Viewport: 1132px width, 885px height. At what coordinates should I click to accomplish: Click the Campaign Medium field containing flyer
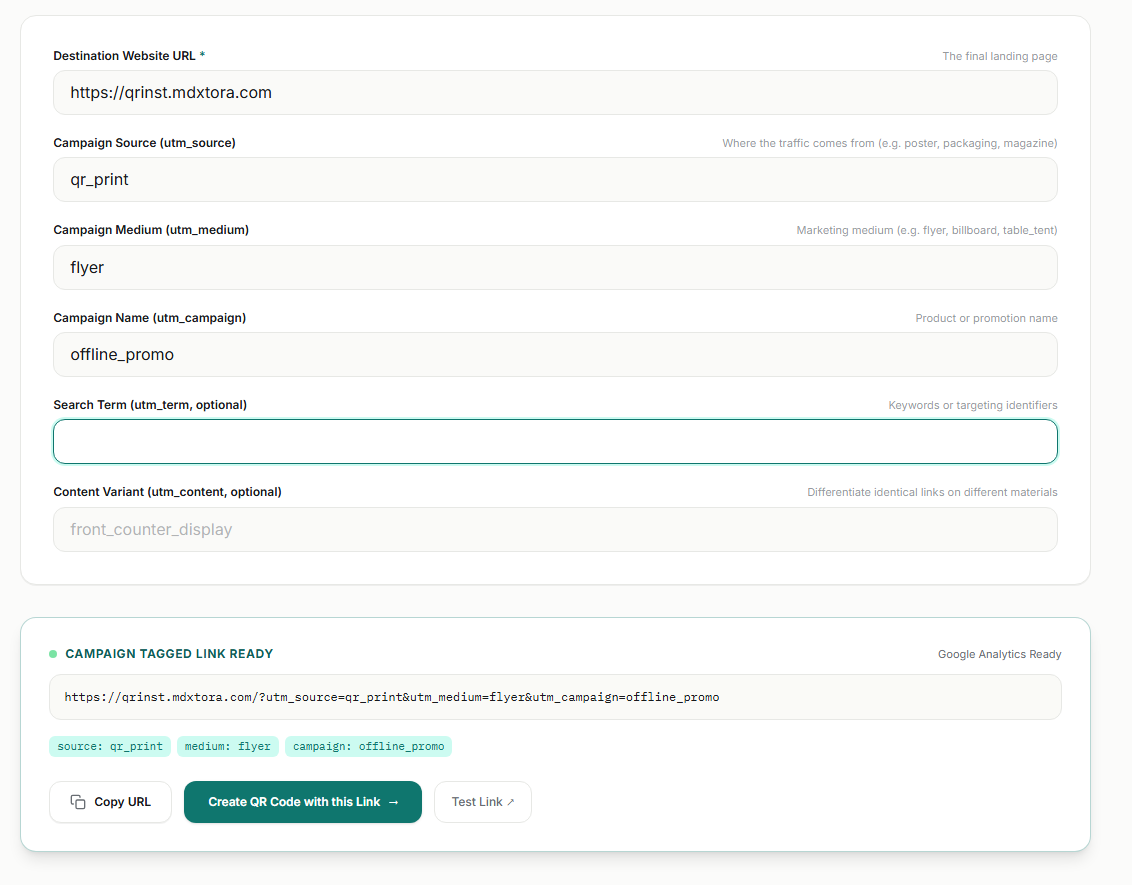pos(555,268)
